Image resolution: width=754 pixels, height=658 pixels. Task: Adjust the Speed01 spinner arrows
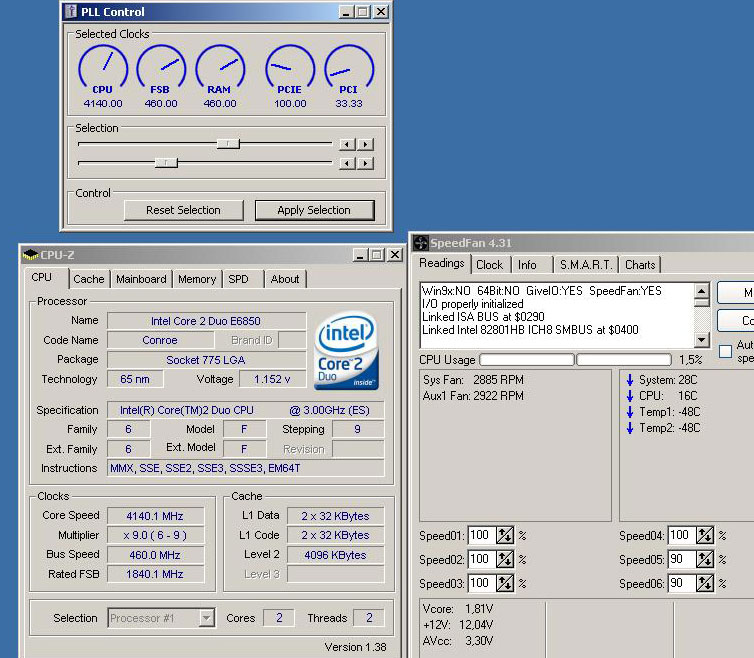[505, 535]
